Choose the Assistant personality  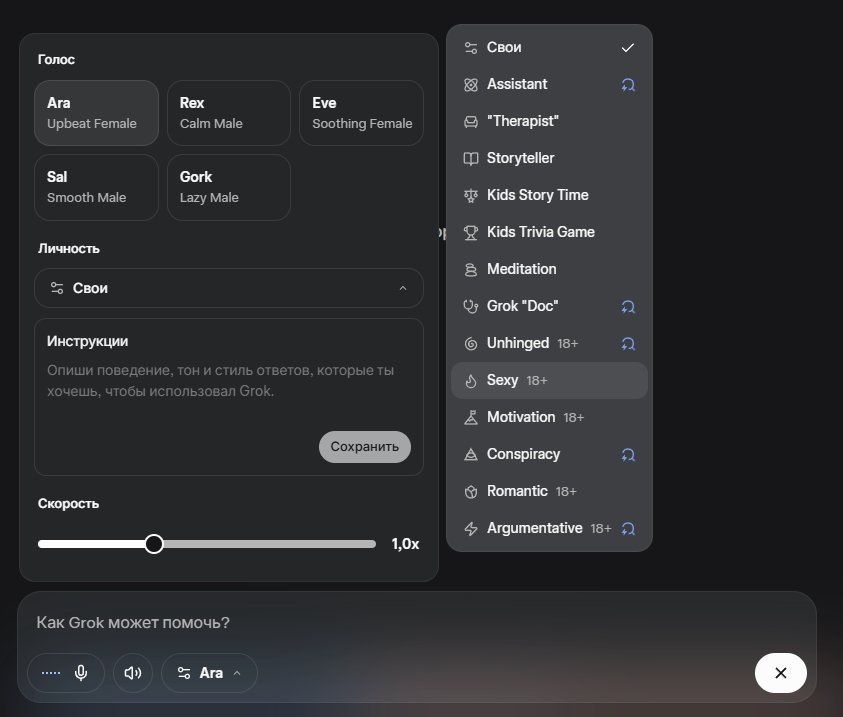549,84
